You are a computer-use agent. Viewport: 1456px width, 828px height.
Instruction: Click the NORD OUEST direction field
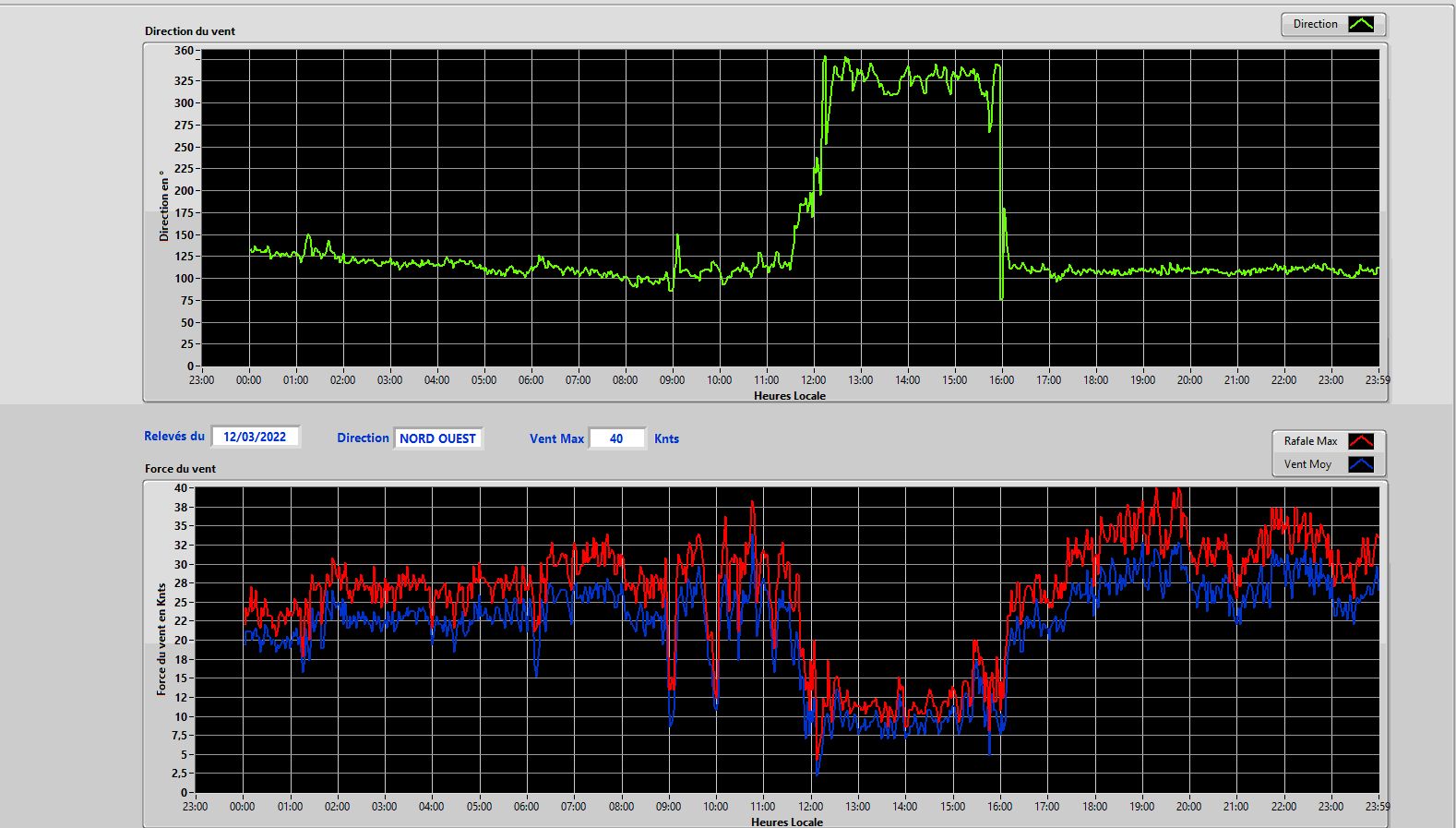tap(438, 438)
